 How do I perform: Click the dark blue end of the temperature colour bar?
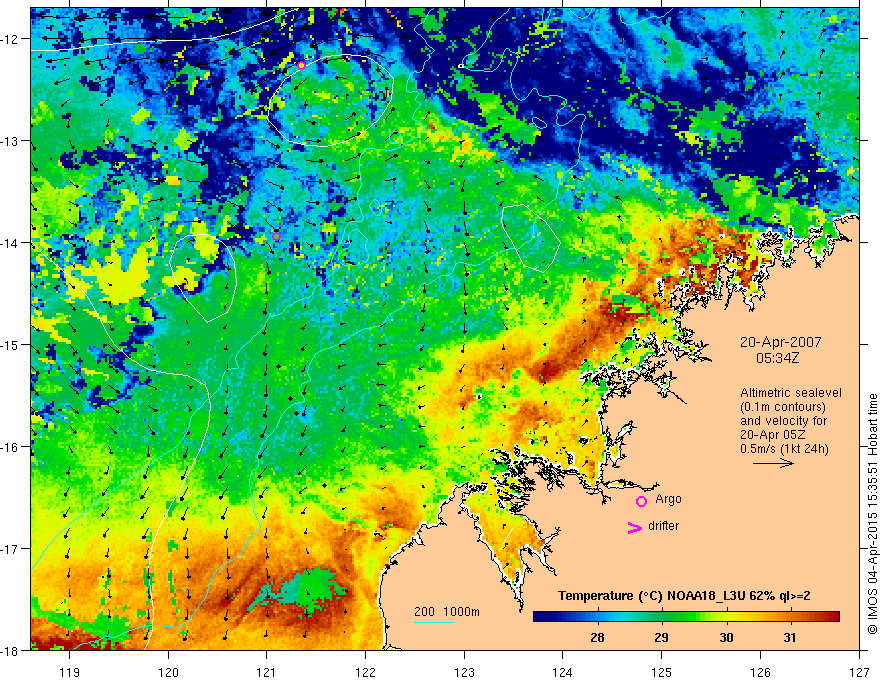pos(542,617)
